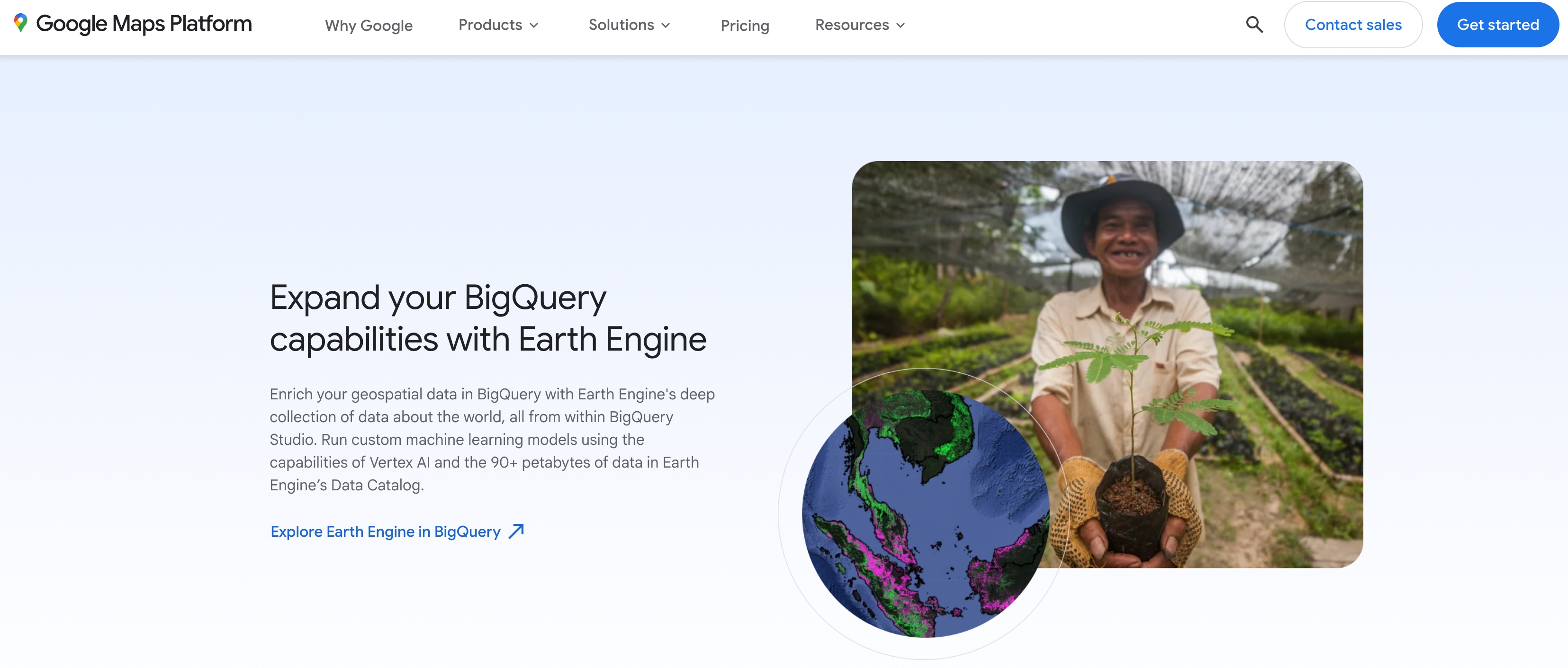Expand the Products dropdown menu

(x=498, y=25)
